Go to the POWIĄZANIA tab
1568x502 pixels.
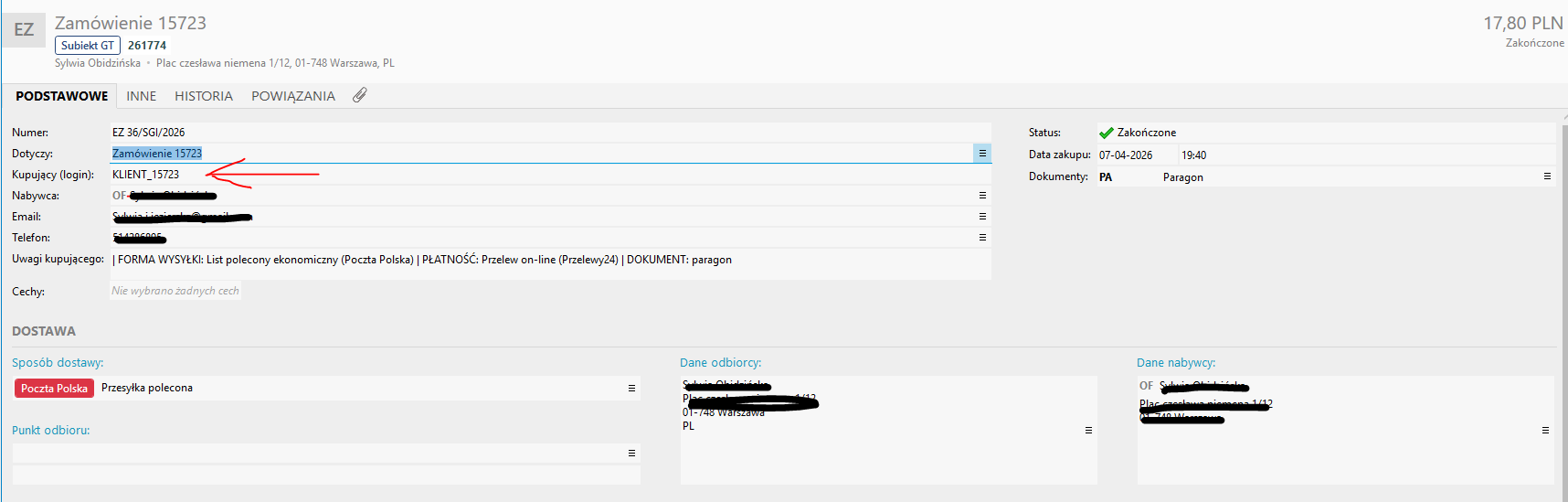pyautogui.click(x=293, y=96)
